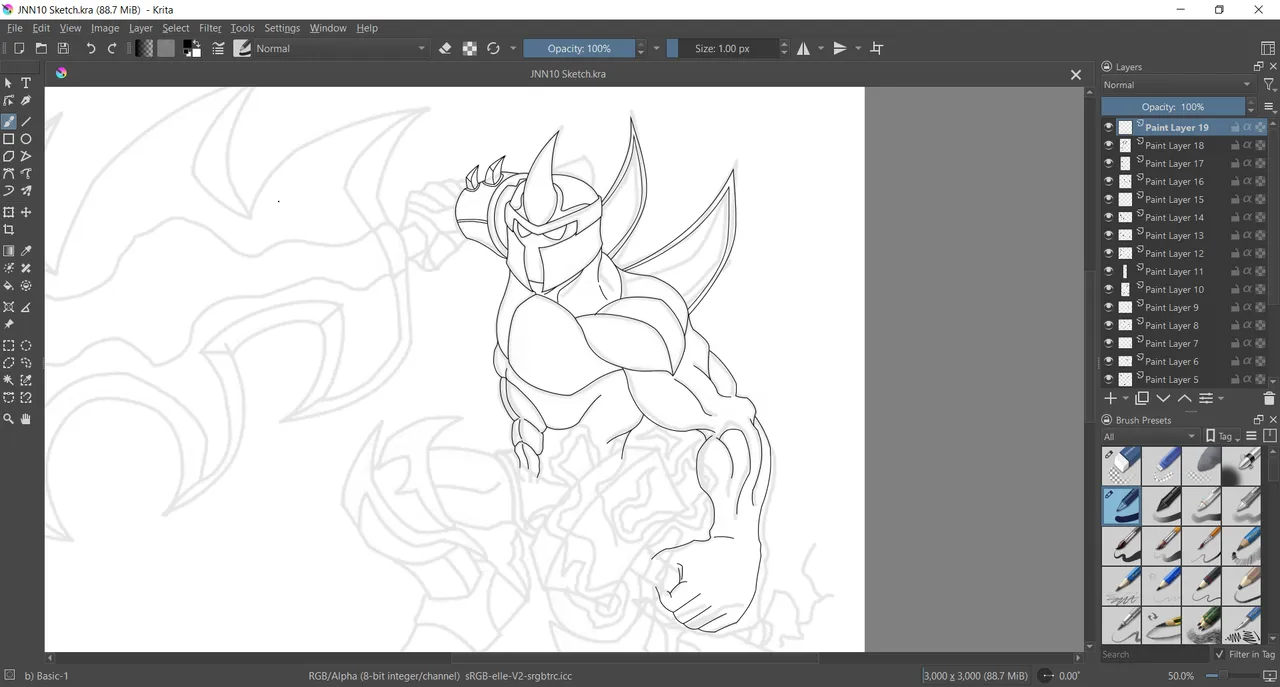Open the brush blending mode Normal dropdown
This screenshot has width=1280, height=687.
click(x=340, y=48)
